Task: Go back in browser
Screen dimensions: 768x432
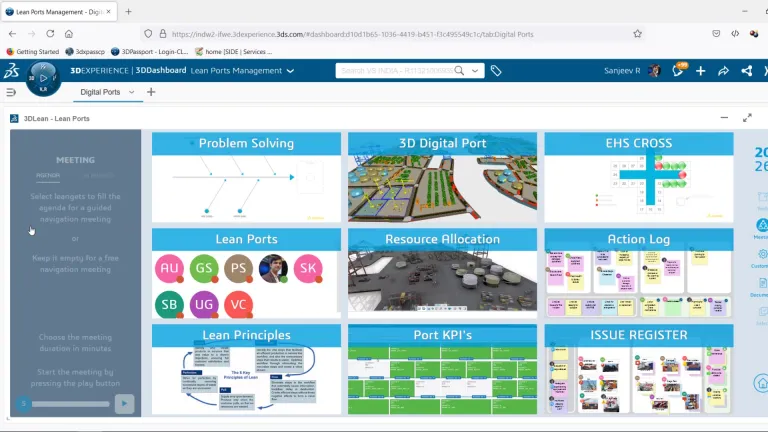Action: point(12,34)
